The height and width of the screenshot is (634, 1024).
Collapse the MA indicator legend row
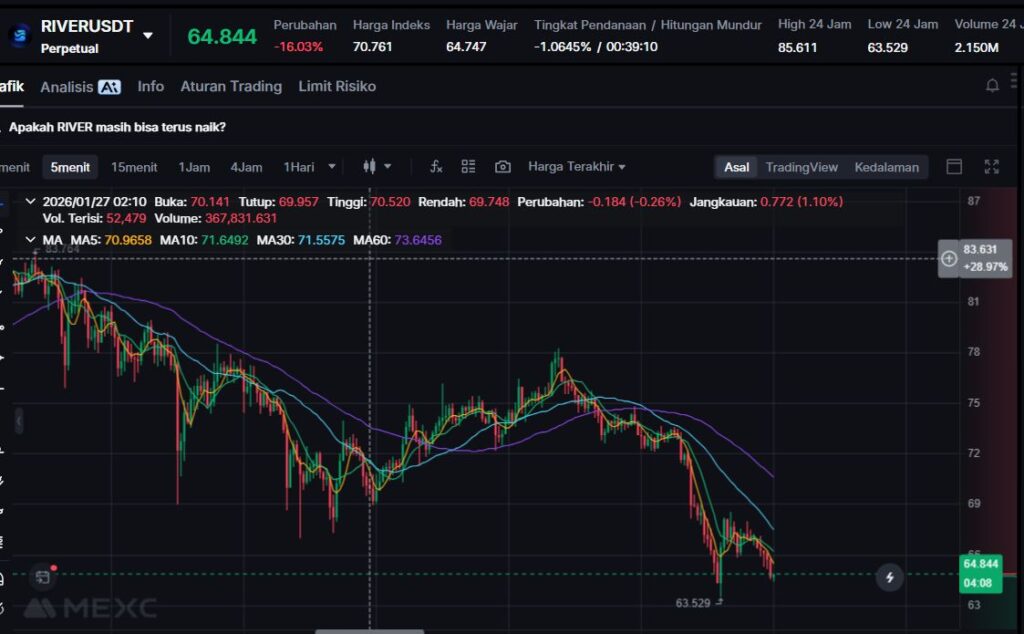tap(28, 240)
